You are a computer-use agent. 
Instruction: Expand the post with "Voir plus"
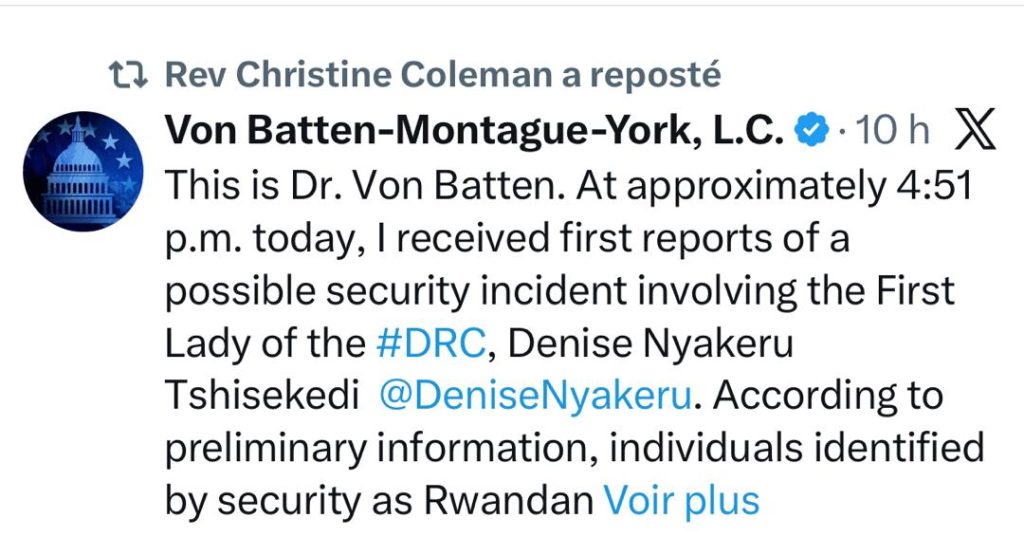(x=681, y=500)
